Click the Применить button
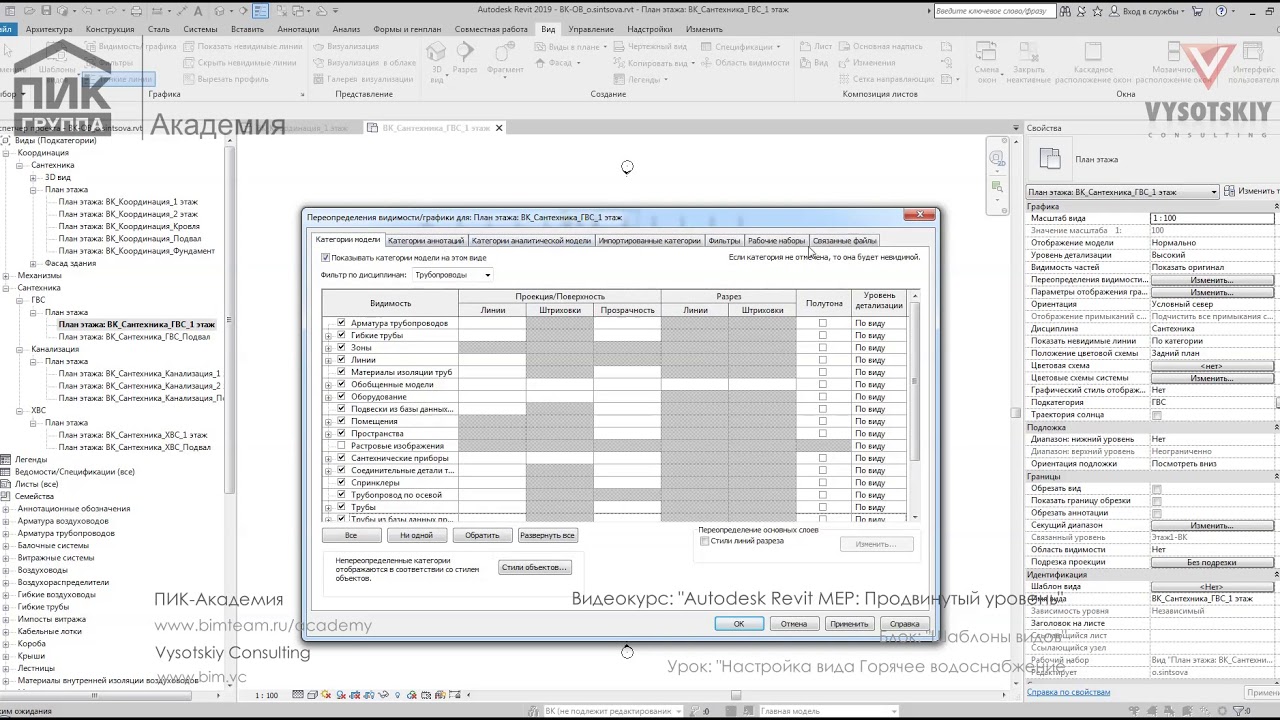 [x=849, y=624]
